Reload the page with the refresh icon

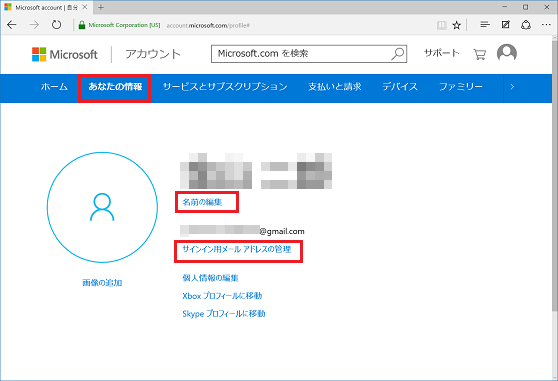point(56,25)
